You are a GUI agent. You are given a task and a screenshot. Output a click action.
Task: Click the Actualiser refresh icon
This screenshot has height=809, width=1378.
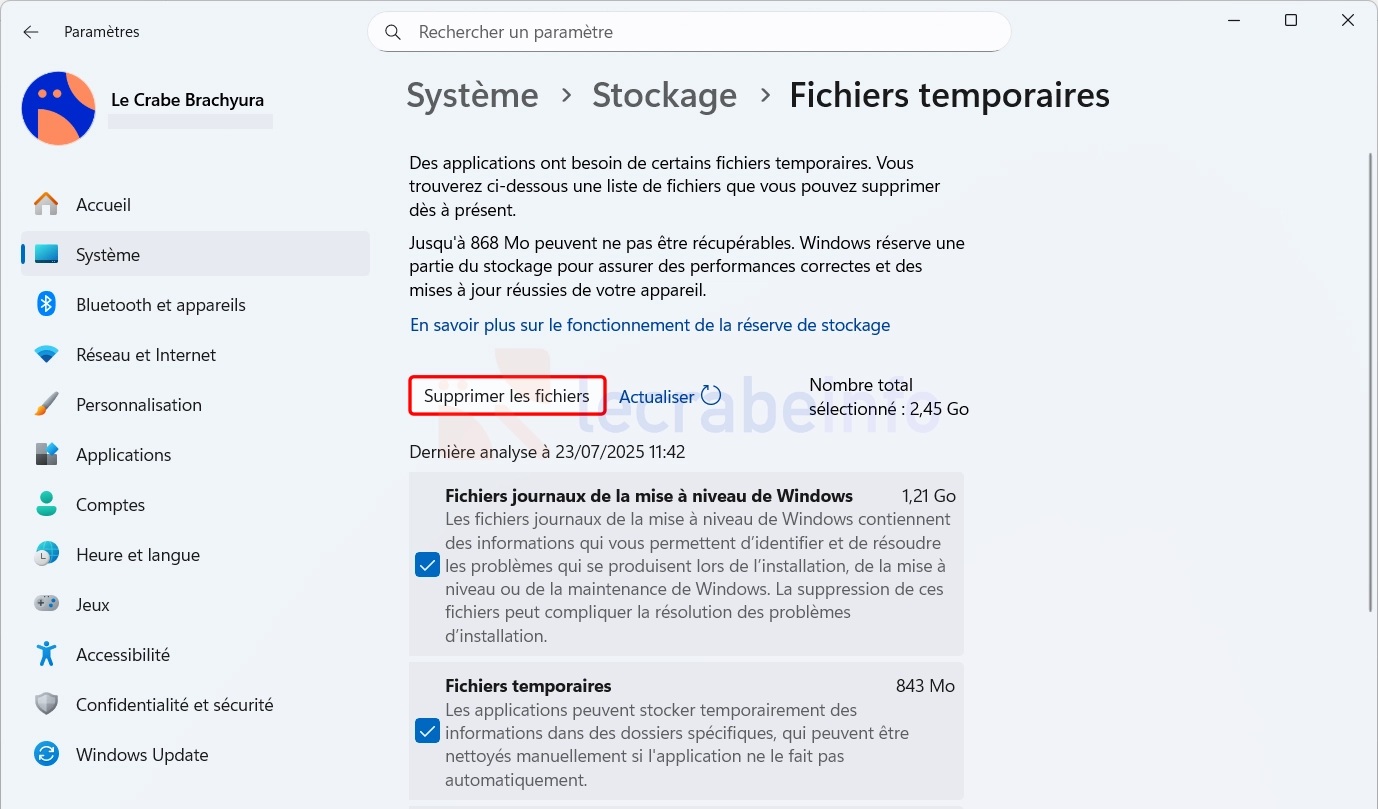coord(711,395)
